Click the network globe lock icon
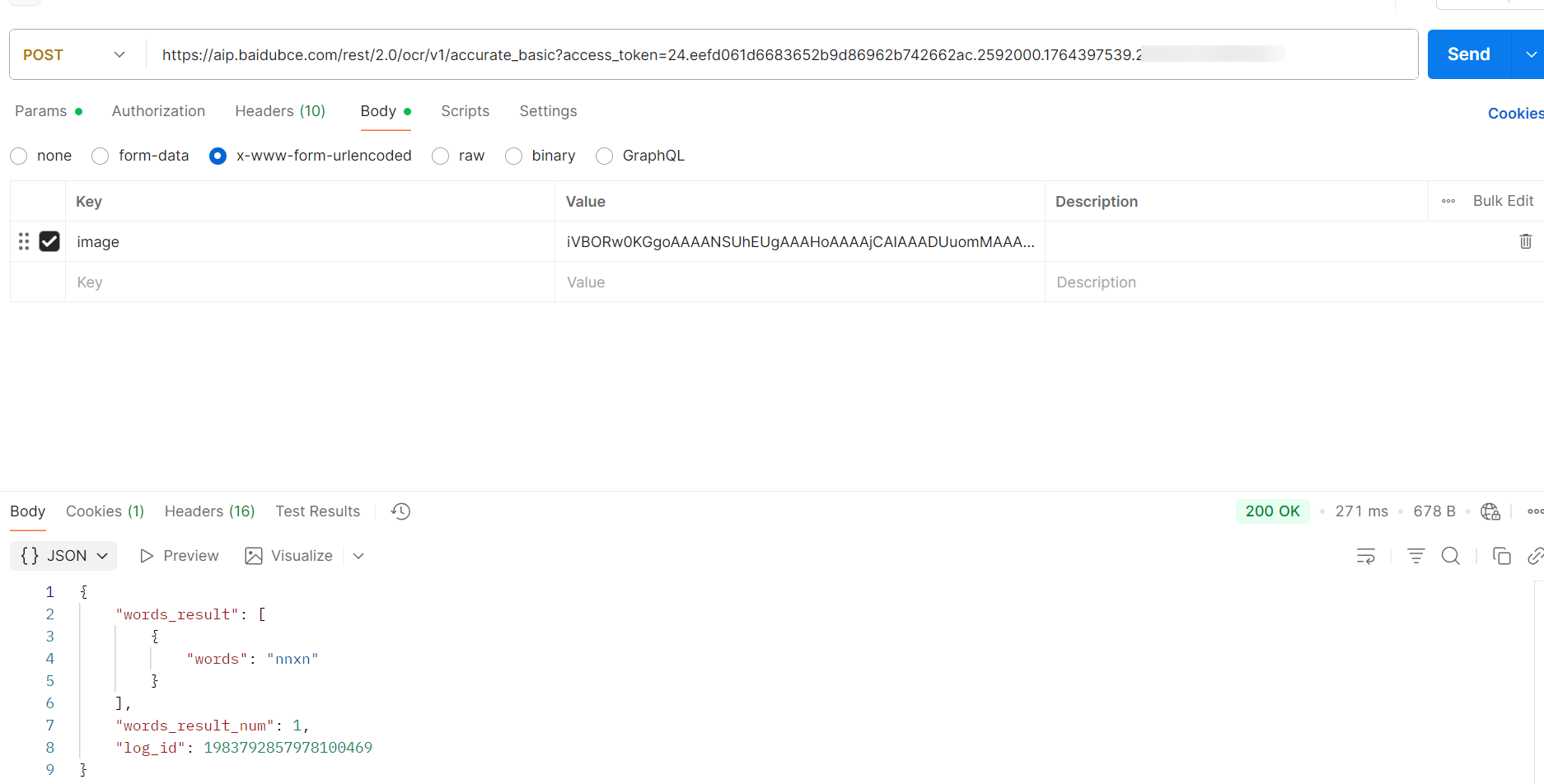The image size is (1544, 784). pos(1490,511)
